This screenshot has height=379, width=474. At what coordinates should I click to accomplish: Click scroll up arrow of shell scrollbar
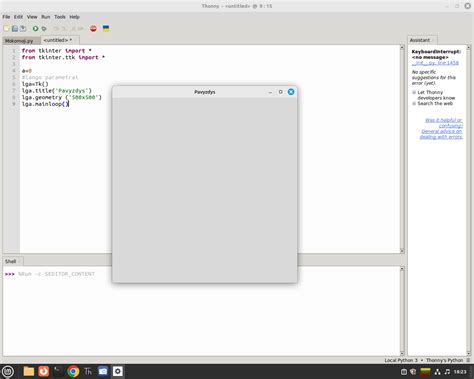click(402, 268)
